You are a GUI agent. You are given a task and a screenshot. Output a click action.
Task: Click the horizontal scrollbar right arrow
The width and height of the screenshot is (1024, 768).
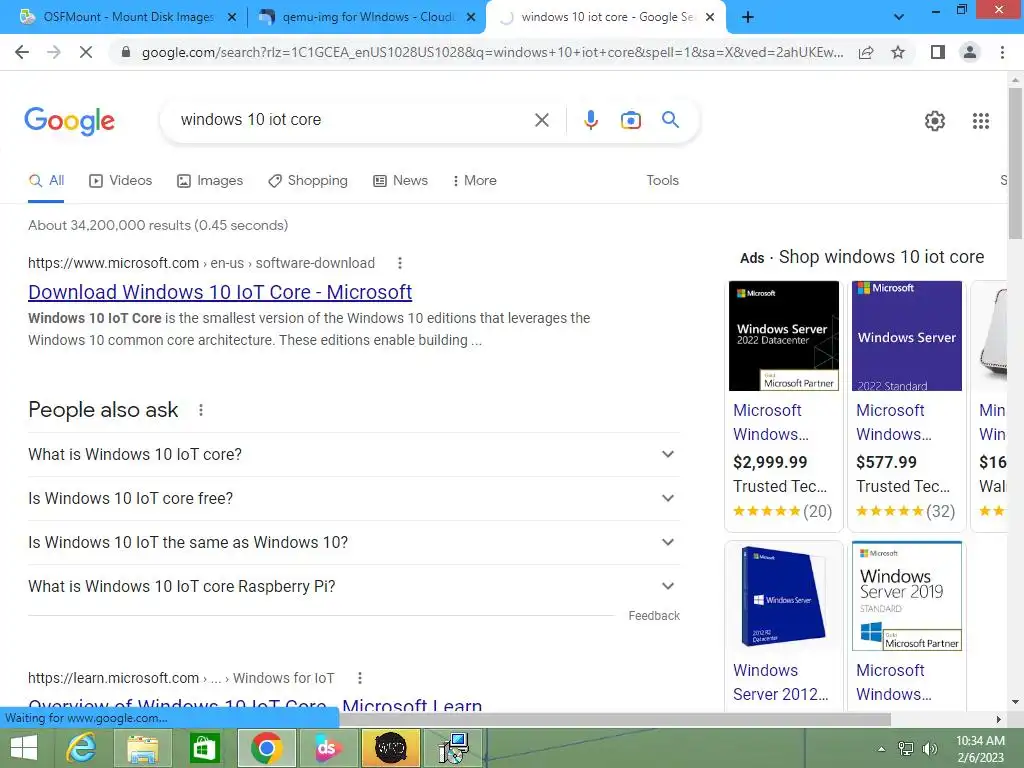pyautogui.click(x=998, y=719)
